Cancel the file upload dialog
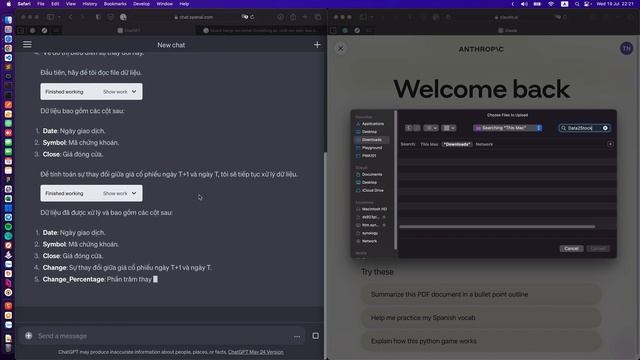 point(571,249)
